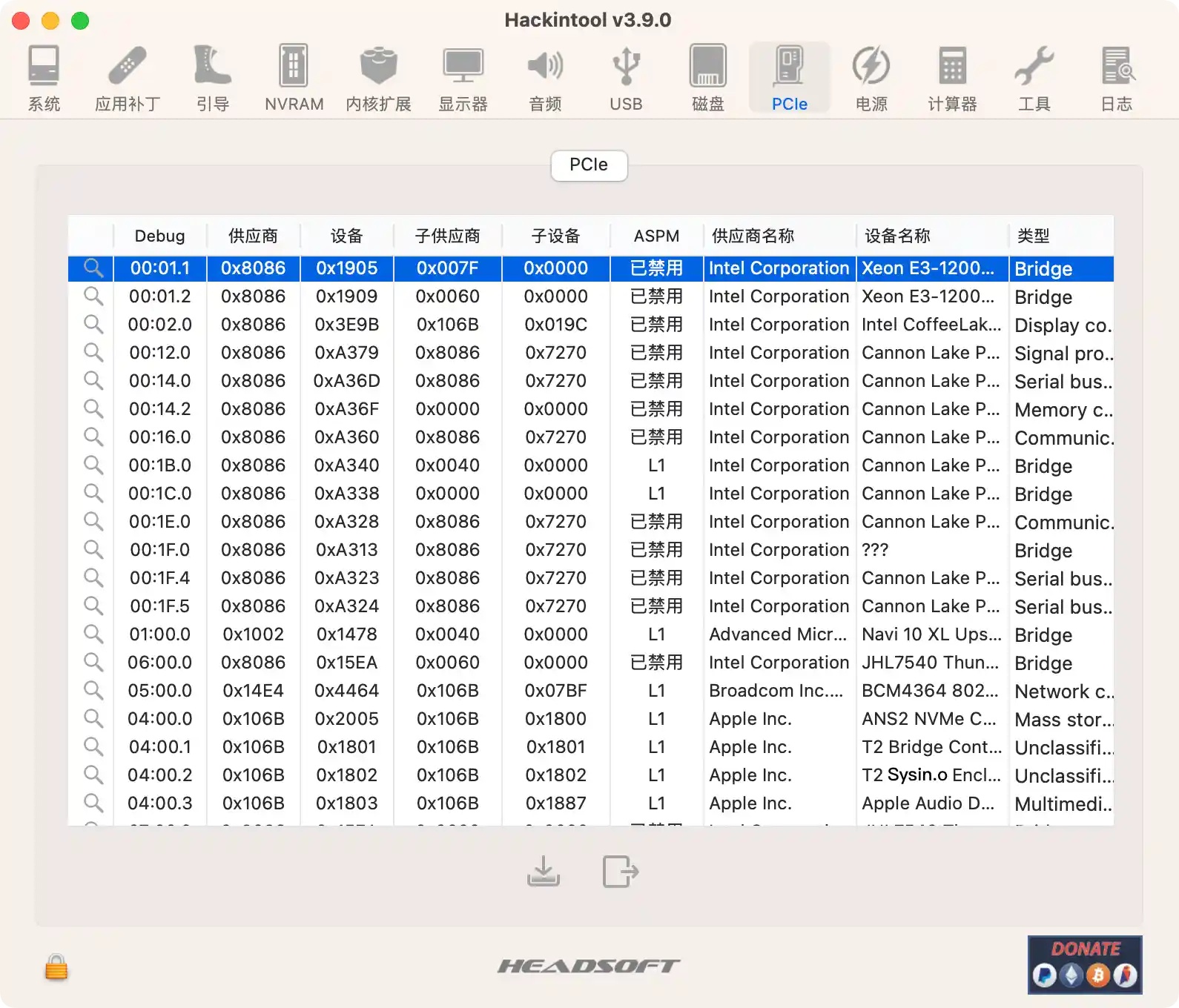Click magnifier icon for device 00:01.1
Image resolution: width=1179 pixels, height=1008 pixels.
[x=93, y=268]
